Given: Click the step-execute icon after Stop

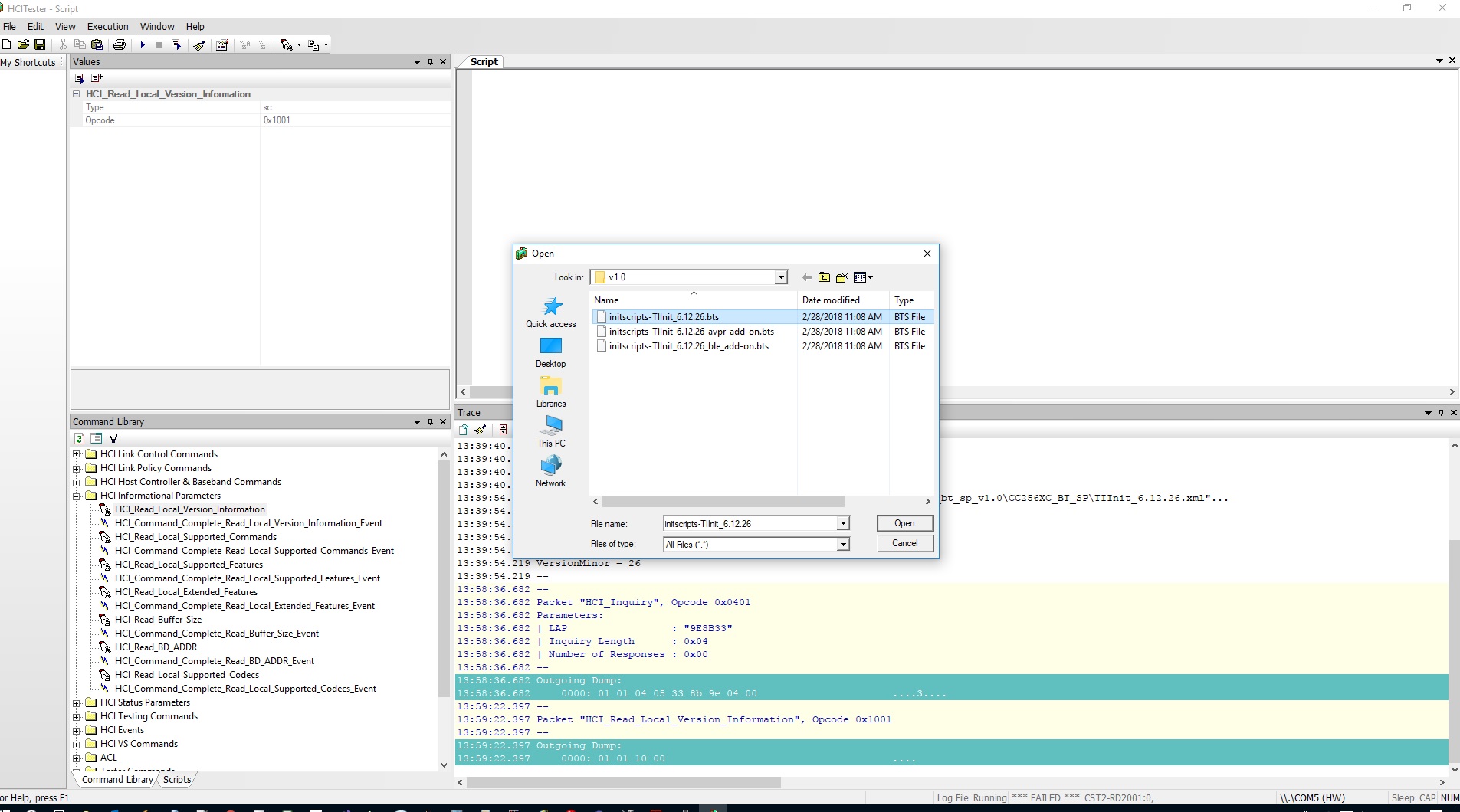Looking at the screenshot, I should tap(176, 44).
